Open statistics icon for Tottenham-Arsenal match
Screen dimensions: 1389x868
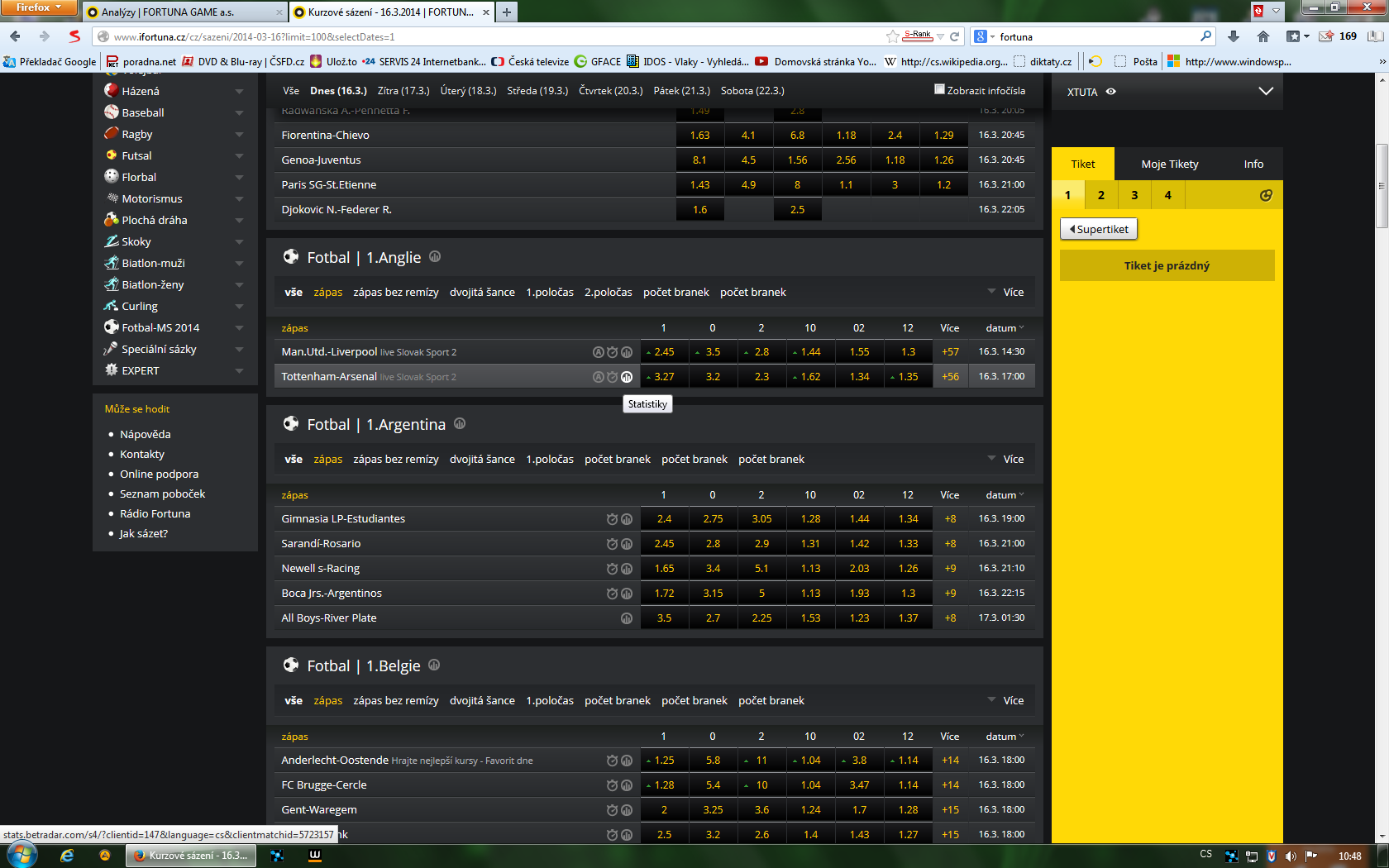(627, 377)
